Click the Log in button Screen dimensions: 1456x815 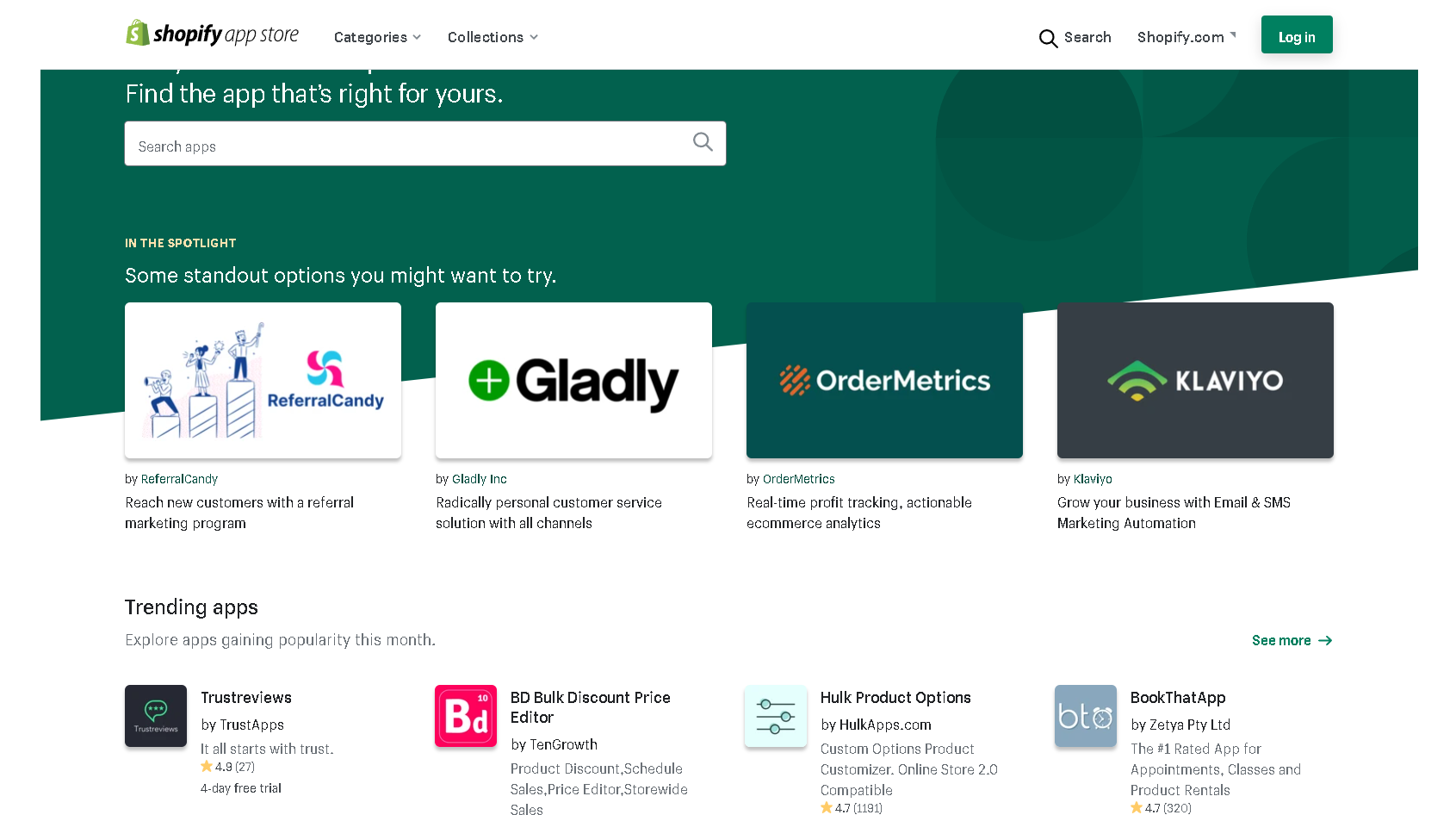[1296, 35]
